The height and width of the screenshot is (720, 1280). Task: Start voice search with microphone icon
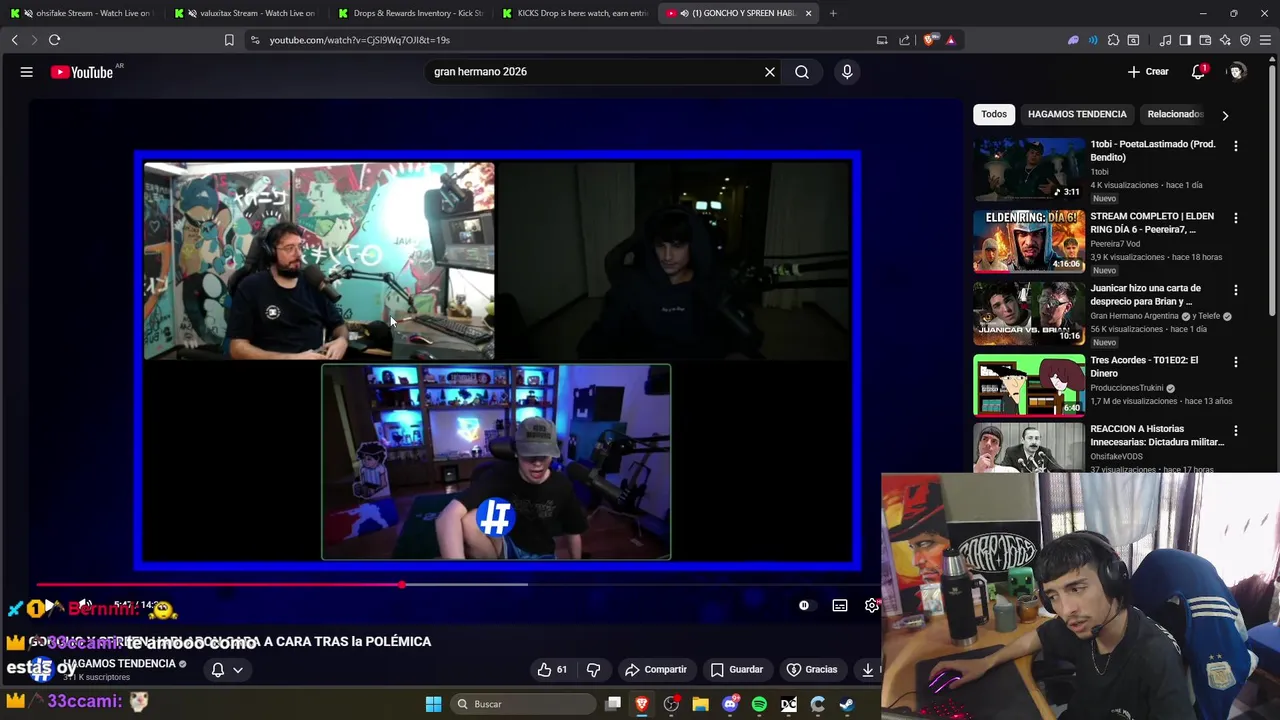tap(847, 72)
